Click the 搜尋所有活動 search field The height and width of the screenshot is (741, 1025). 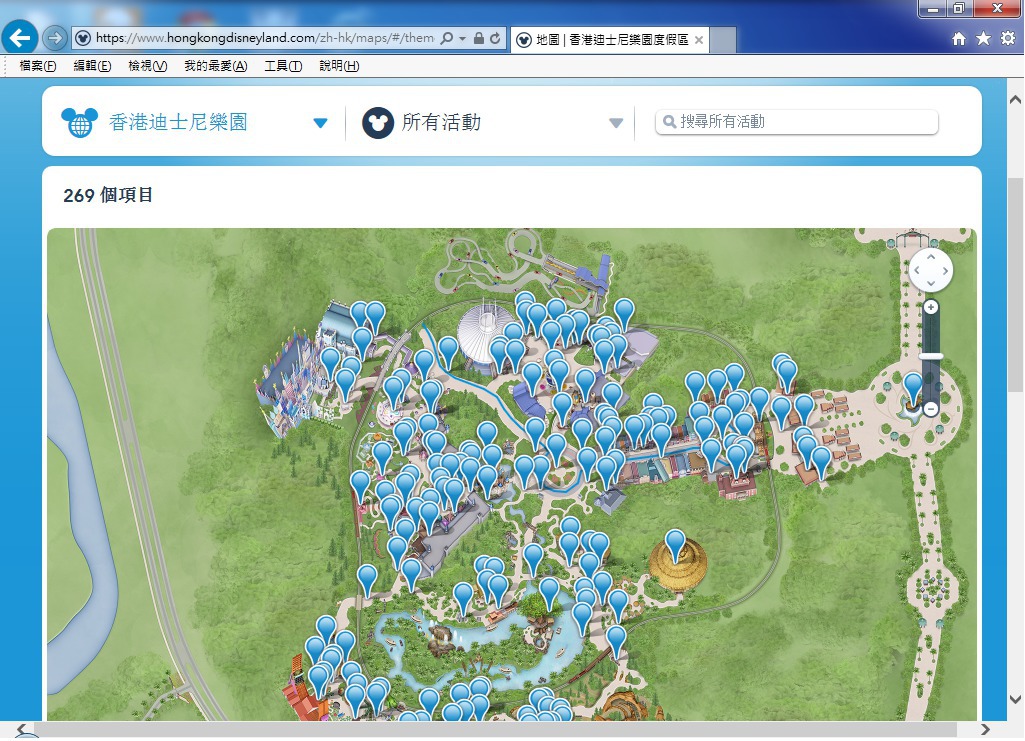[797, 122]
